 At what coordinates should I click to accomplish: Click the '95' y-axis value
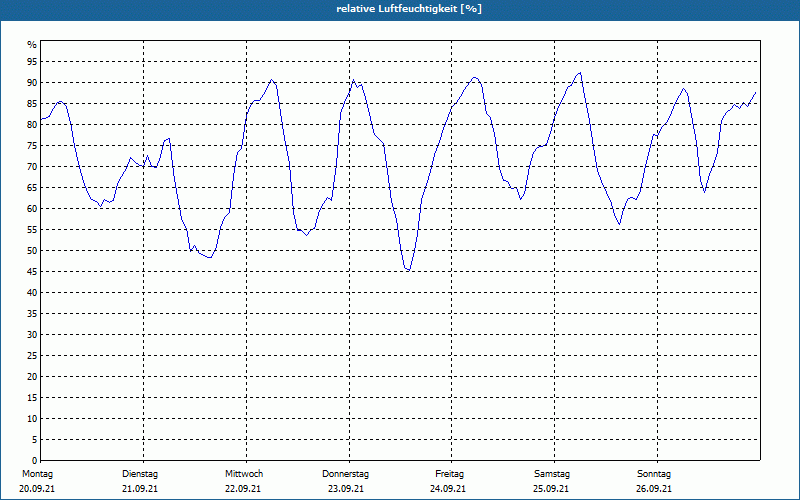(32, 62)
